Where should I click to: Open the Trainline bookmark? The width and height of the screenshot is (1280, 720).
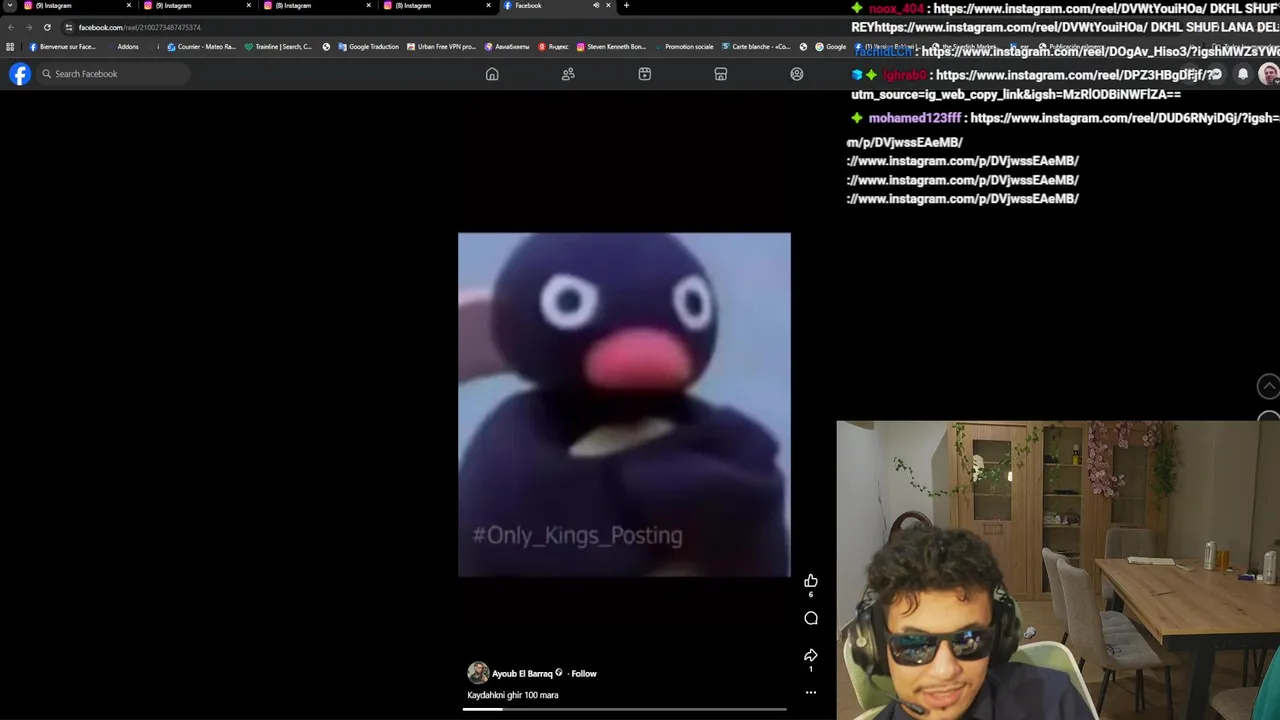click(278, 47)
